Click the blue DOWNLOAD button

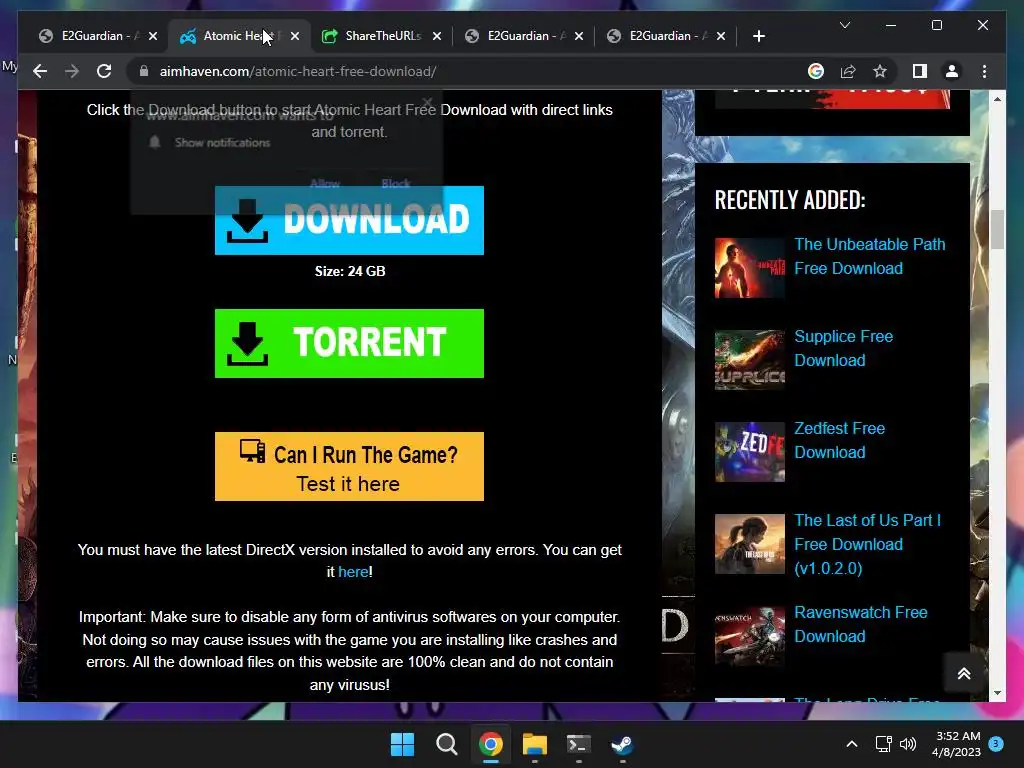349,220
